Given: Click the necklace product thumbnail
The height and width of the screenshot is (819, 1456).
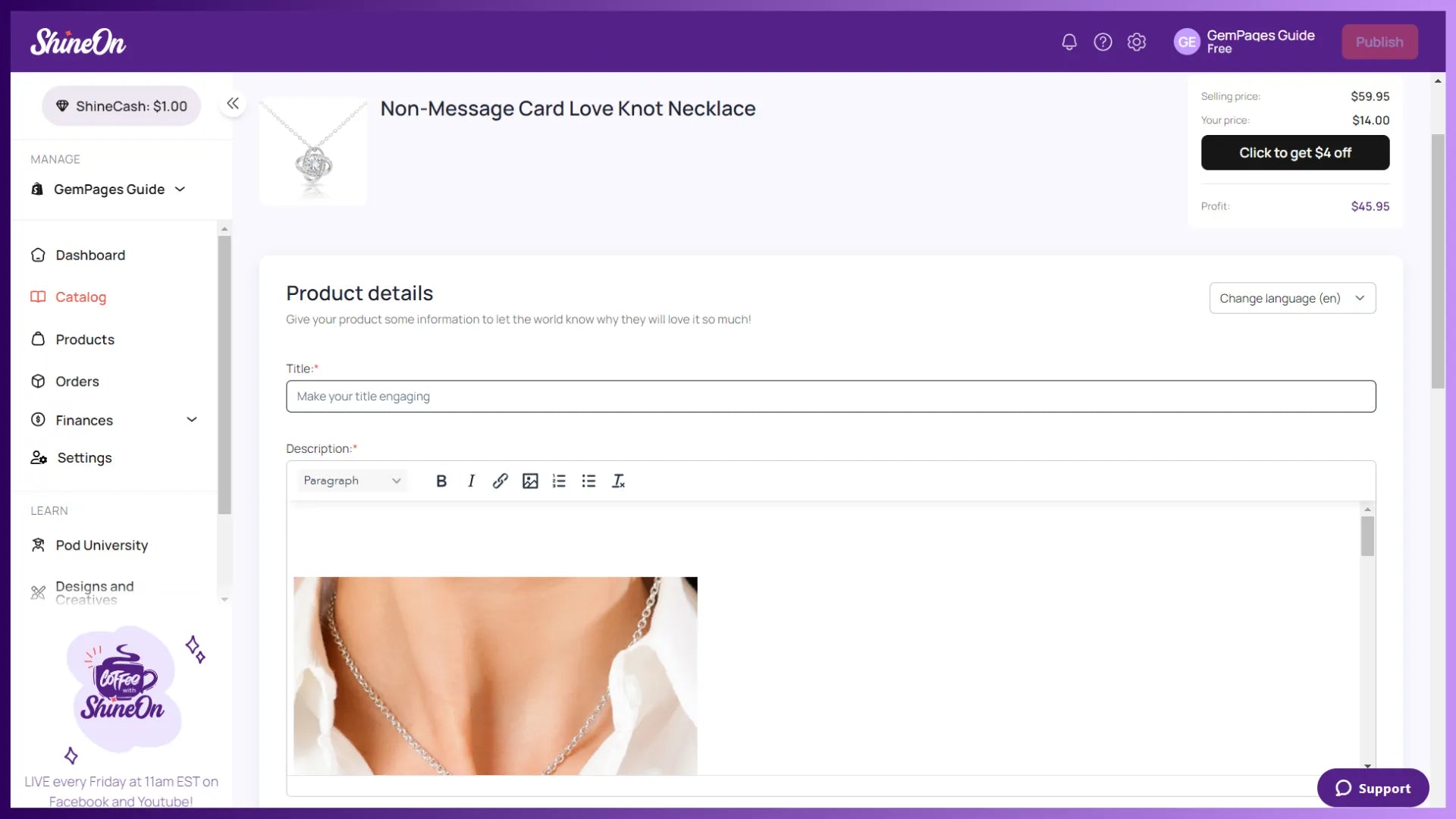Looking at the screenshot, I should pyautogui.click(x=312, y=149).
